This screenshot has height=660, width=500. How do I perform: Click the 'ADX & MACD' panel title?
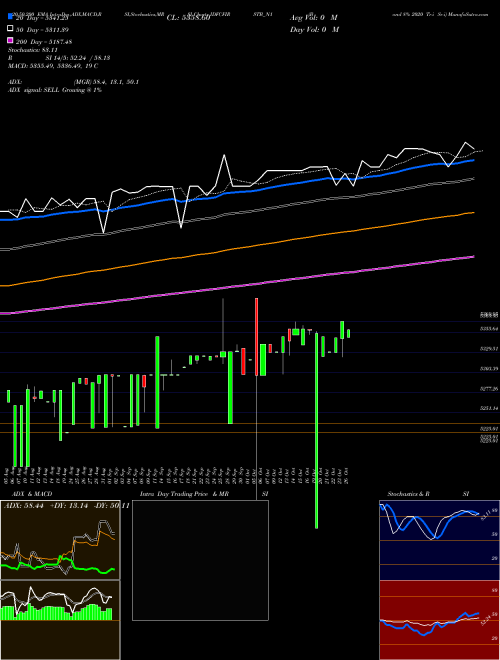32,494
